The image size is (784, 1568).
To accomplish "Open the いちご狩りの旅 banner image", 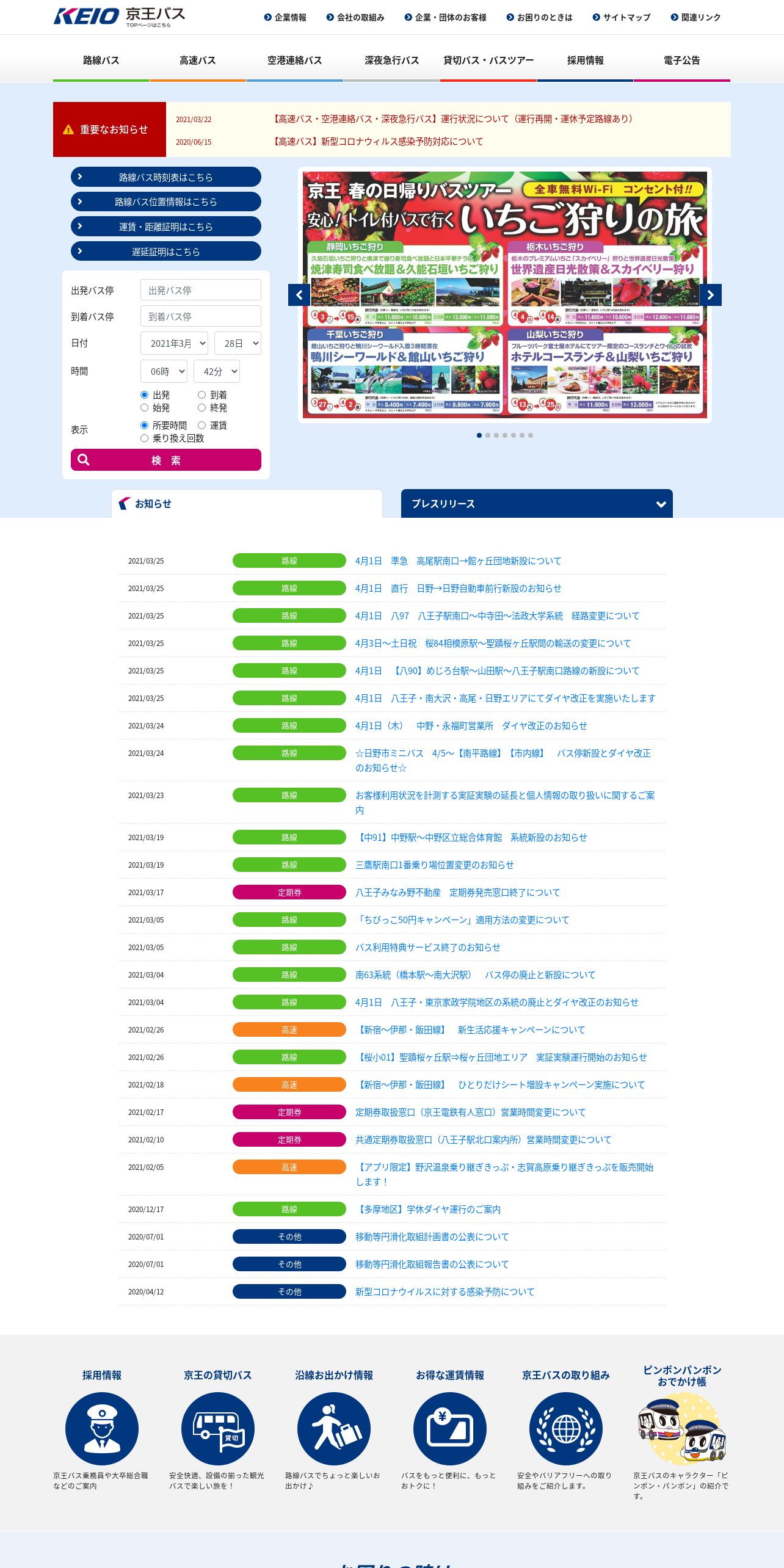I will [505, 295].
